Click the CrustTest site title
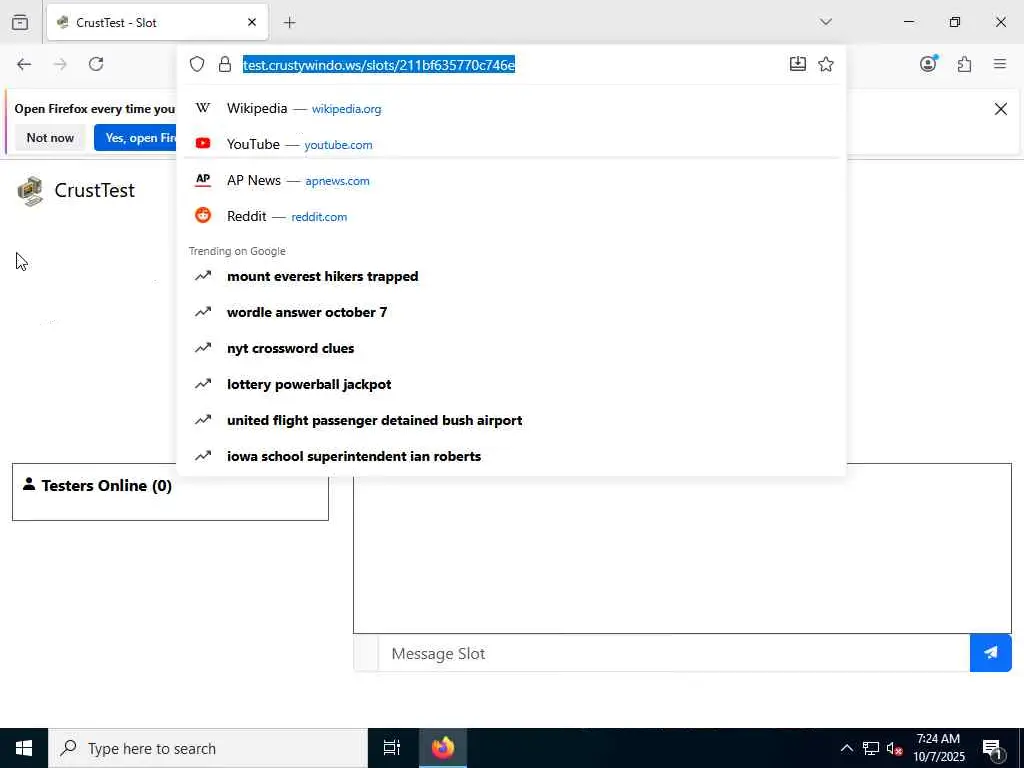Screen dimensions: 1024x768 click(x=95, y=190)
